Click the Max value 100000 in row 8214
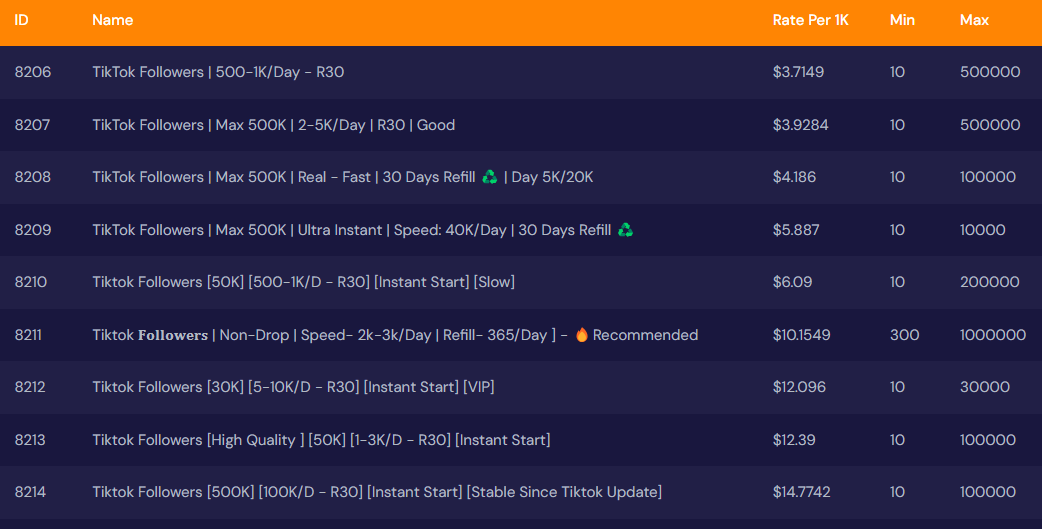This screenshot has width=1042, height=529. (988, 492)
